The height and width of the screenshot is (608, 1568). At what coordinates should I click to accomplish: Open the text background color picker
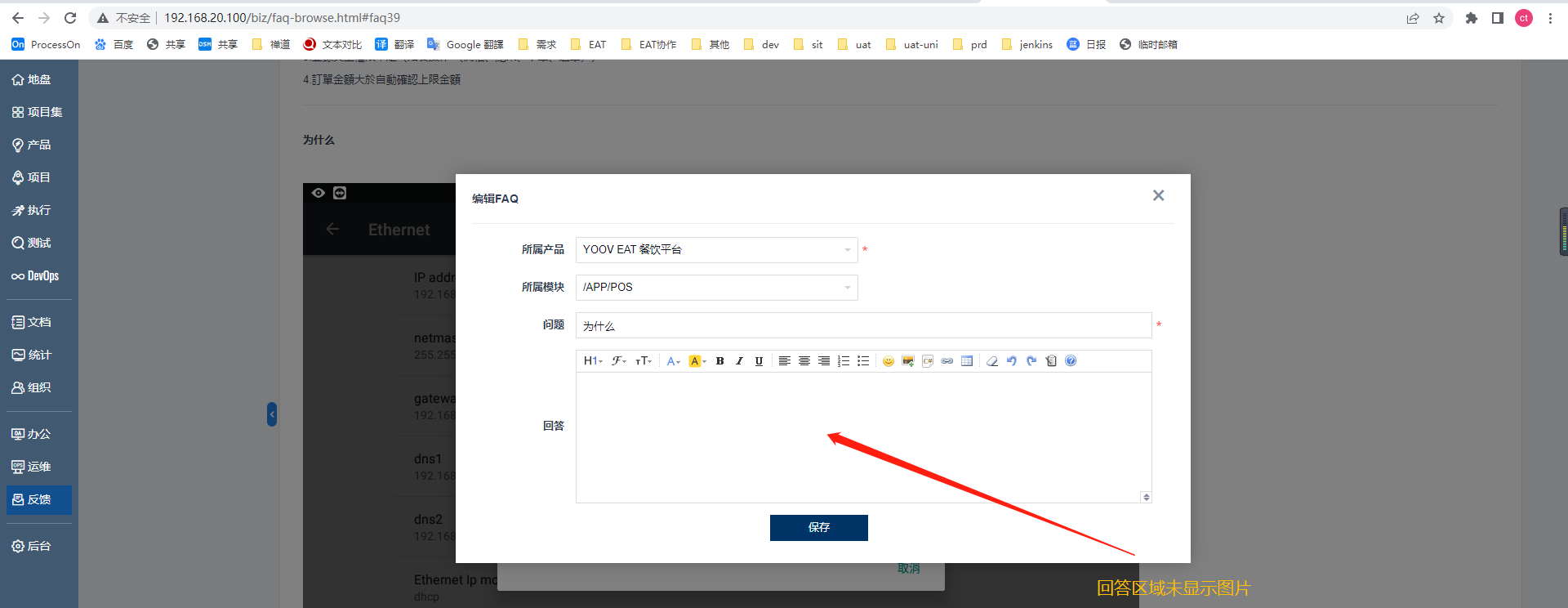[x=697, y=361]
